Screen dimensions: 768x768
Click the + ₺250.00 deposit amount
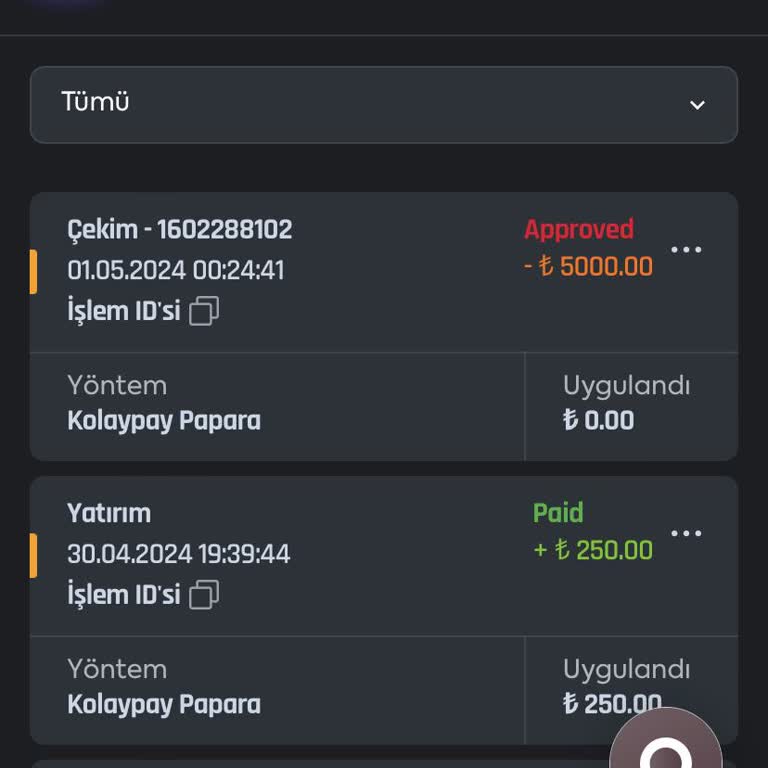point(593,550)
